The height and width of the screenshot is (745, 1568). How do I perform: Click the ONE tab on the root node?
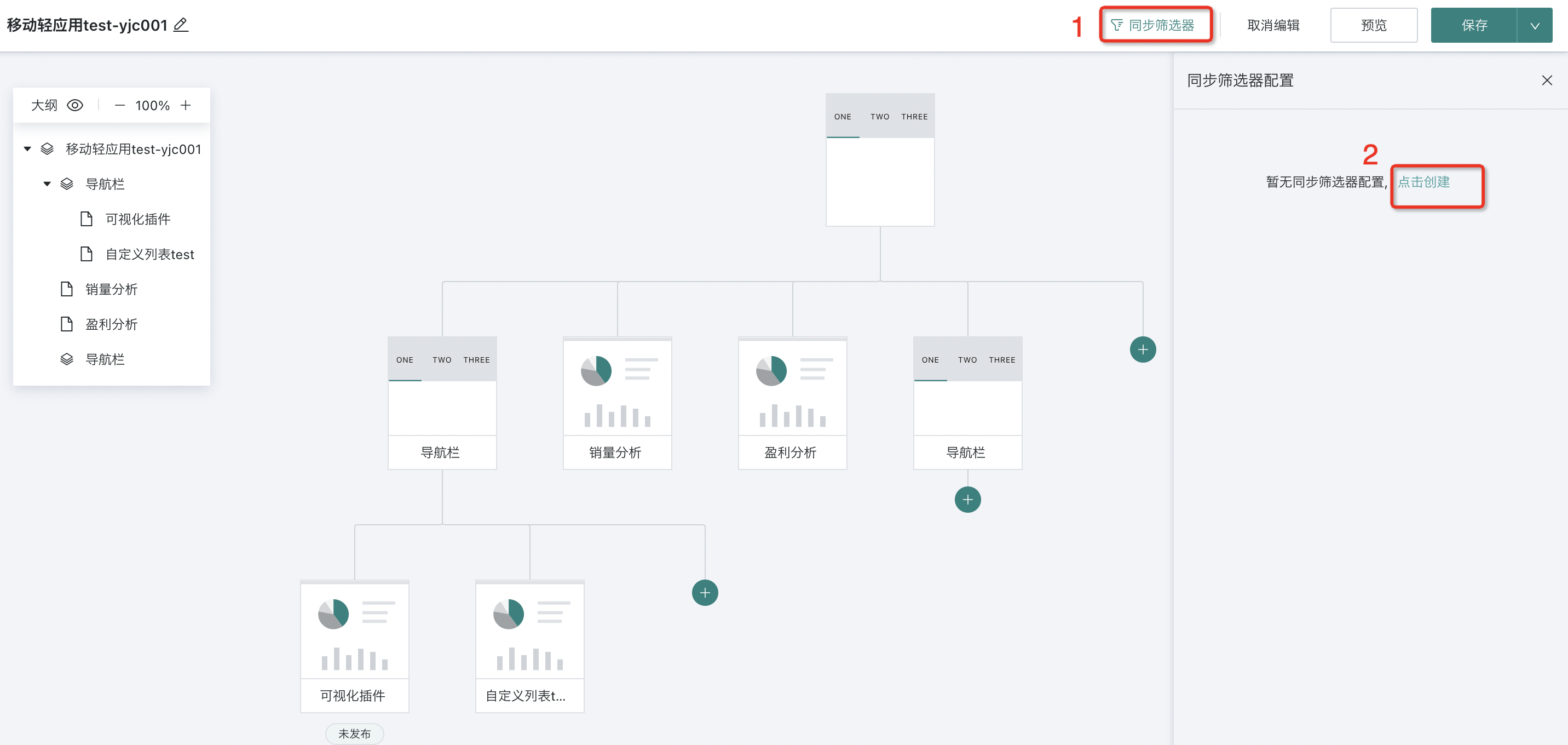843,116
